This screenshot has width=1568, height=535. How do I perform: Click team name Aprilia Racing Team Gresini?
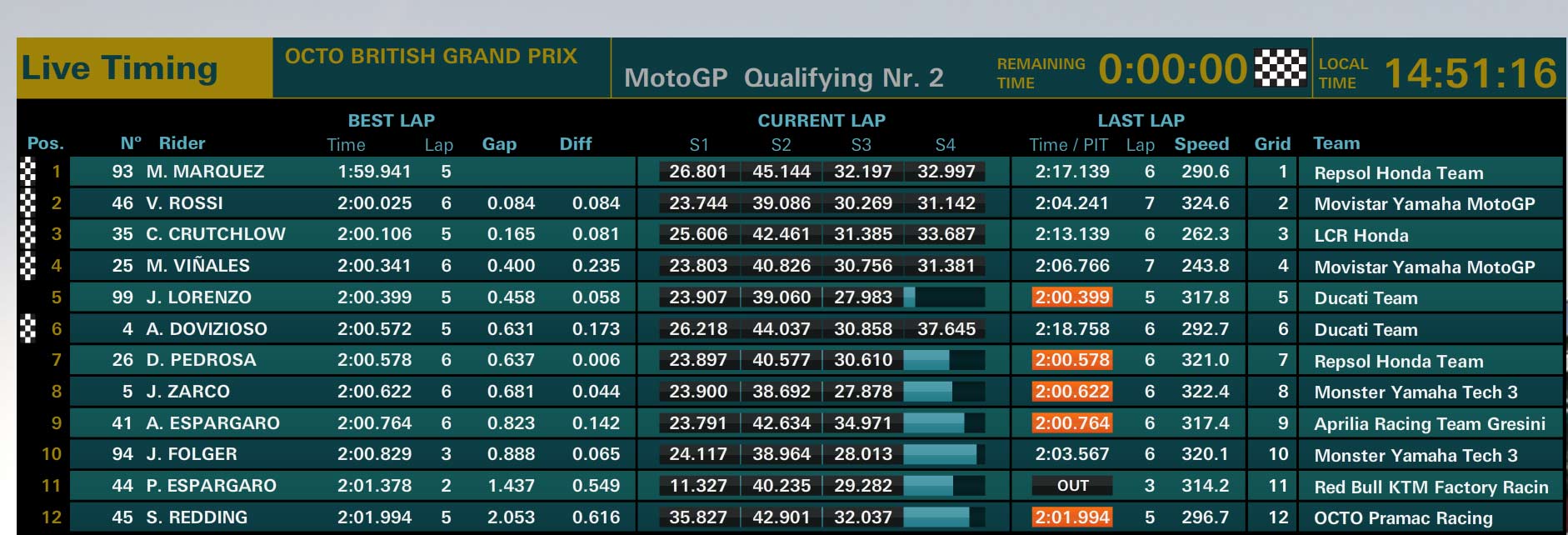click(x=1430, y=423)
